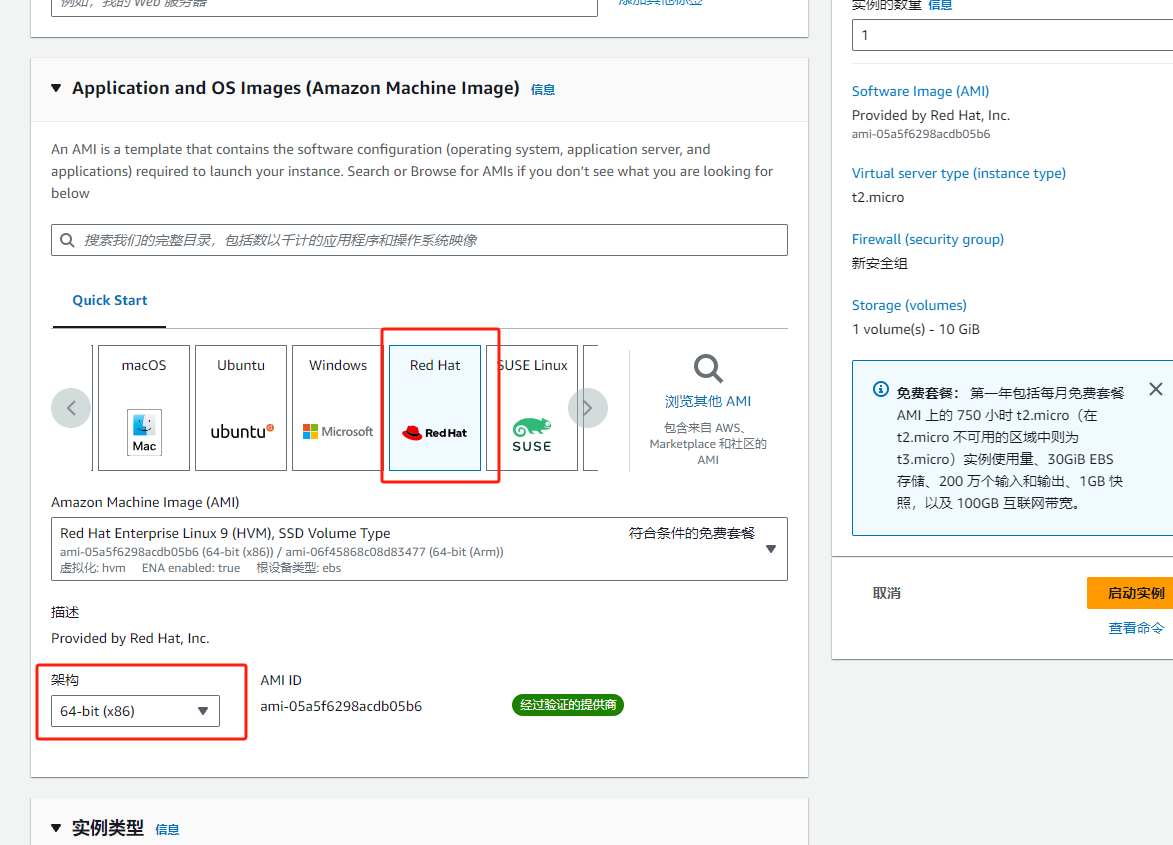Open the Firewall (security group) link
Viewport: 1173px width, 845px height.
click(x=928, y=239)
